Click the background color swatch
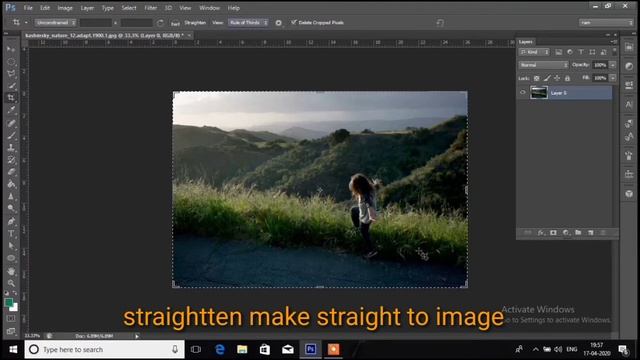 click(x=15, y=308)
